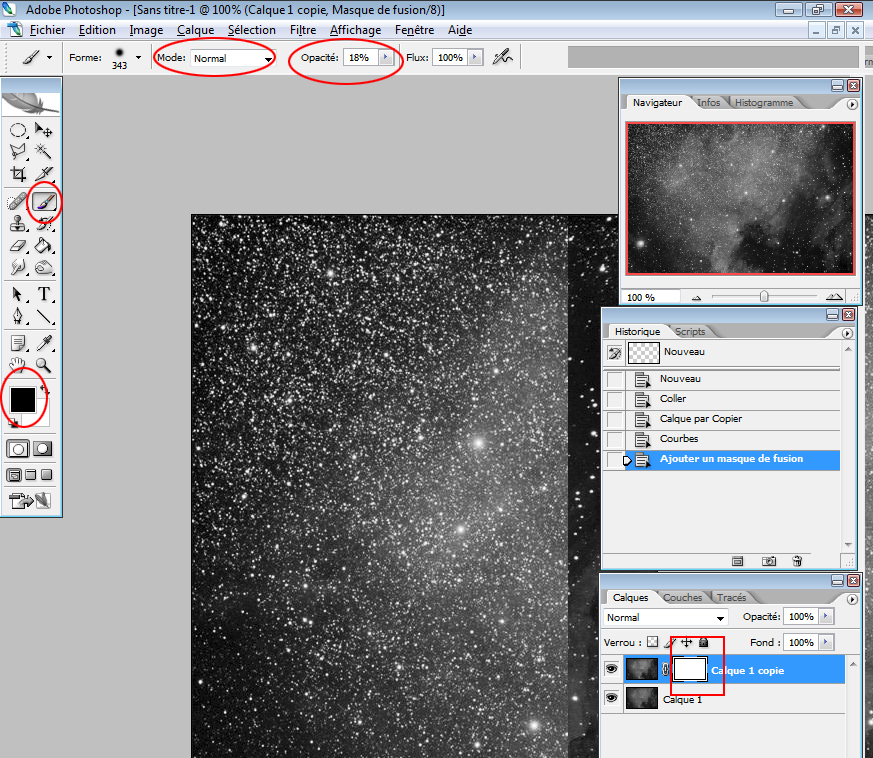Select the Magic Wand tool
This screenshot has width=873, height=758.
click(x=43, y=151)
